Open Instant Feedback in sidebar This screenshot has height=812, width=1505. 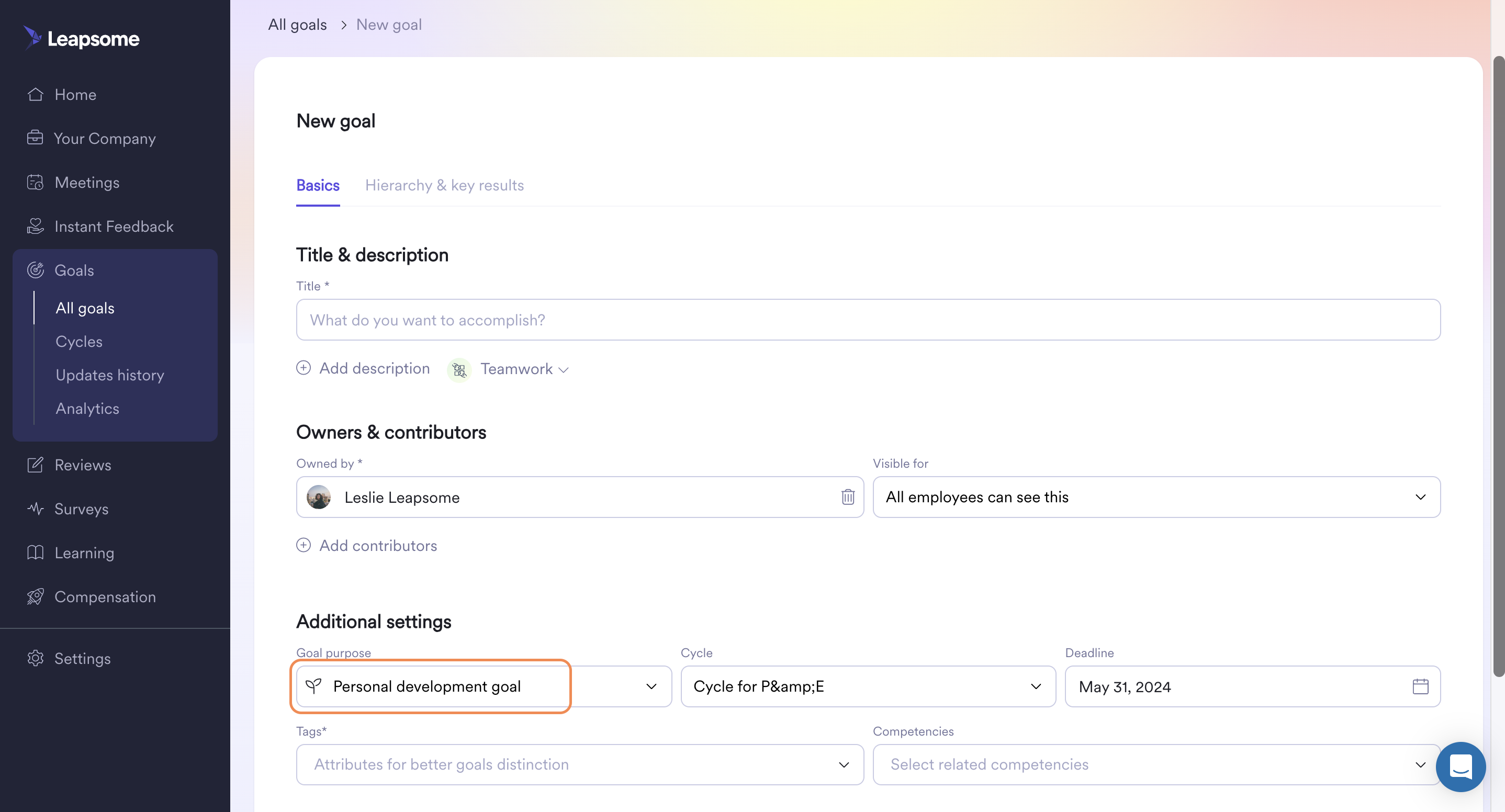tap(115, 226)
